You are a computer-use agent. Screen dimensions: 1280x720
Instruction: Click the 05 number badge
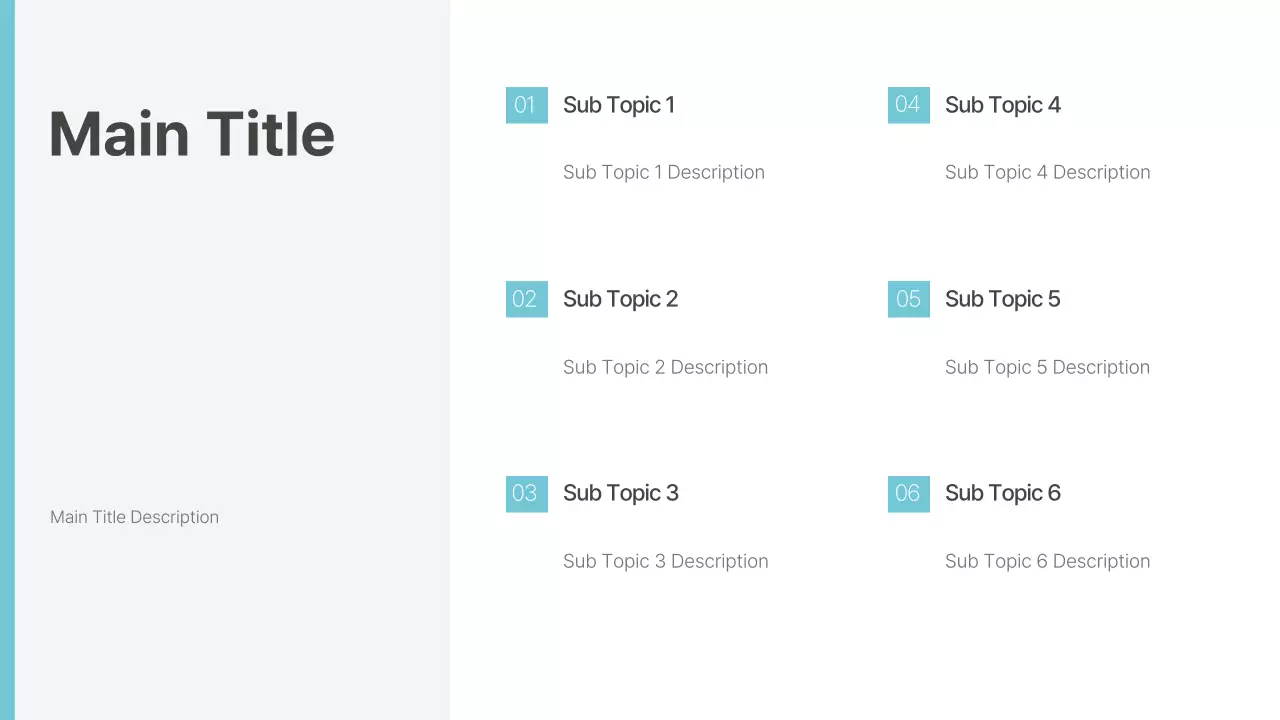(x=908, y=299)
